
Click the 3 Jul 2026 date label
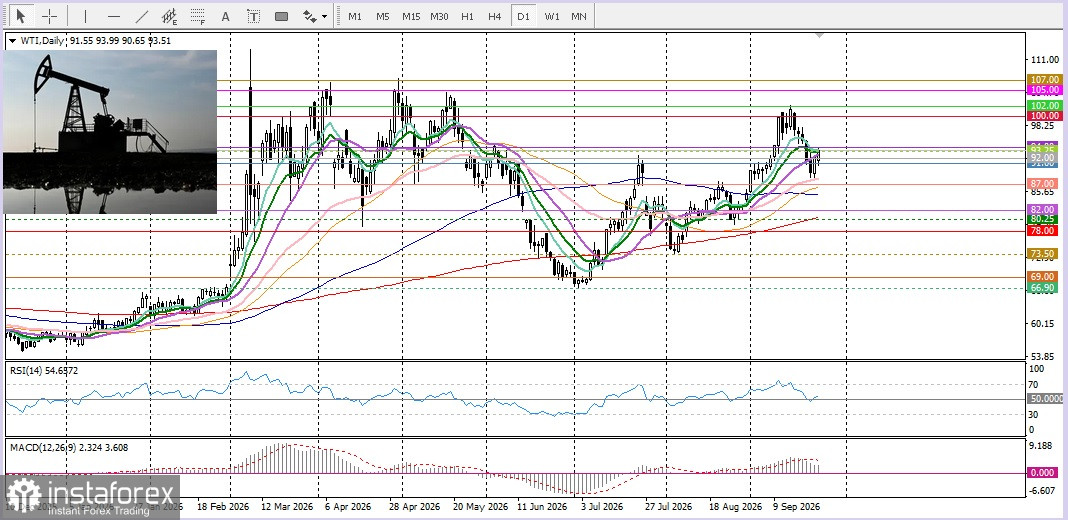601,507
